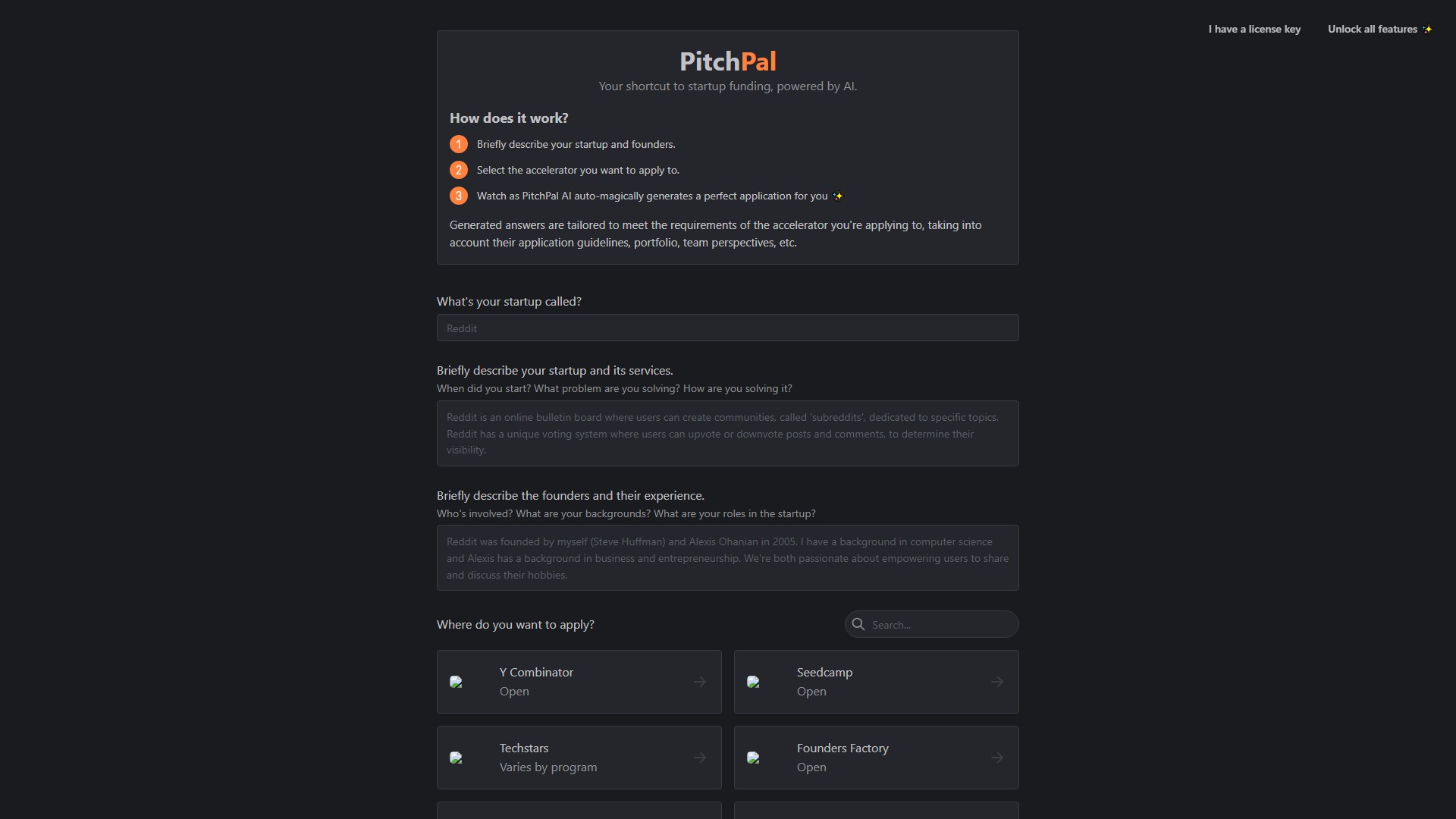Click the startup description text area
1456x819 pixels.
[728, 433]
